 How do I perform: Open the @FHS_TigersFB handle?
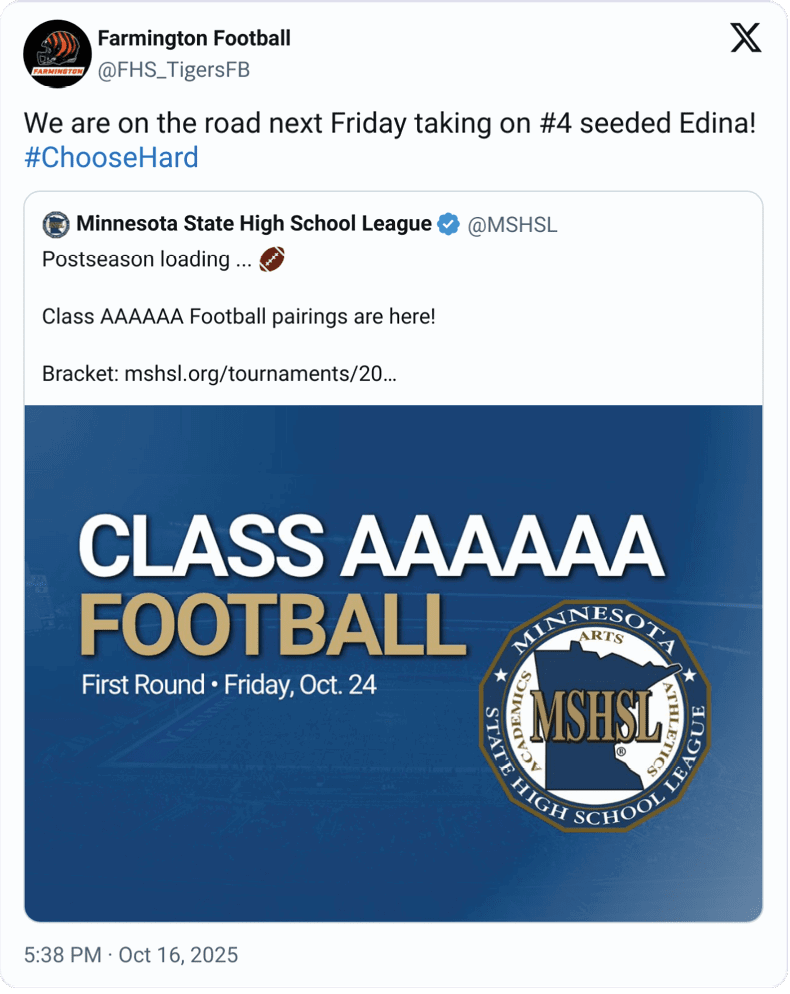click(x=173, y=69)
